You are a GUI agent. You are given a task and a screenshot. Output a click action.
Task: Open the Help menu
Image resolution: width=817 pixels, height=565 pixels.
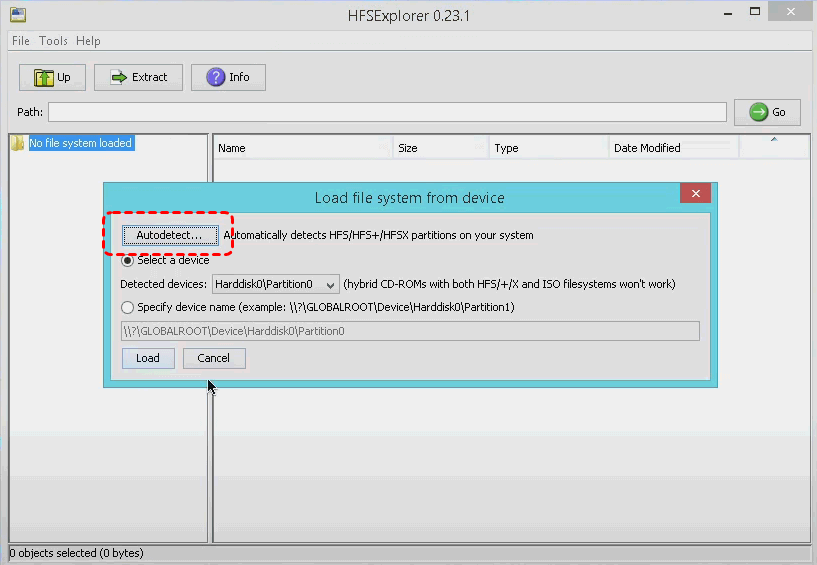[88, 41]
